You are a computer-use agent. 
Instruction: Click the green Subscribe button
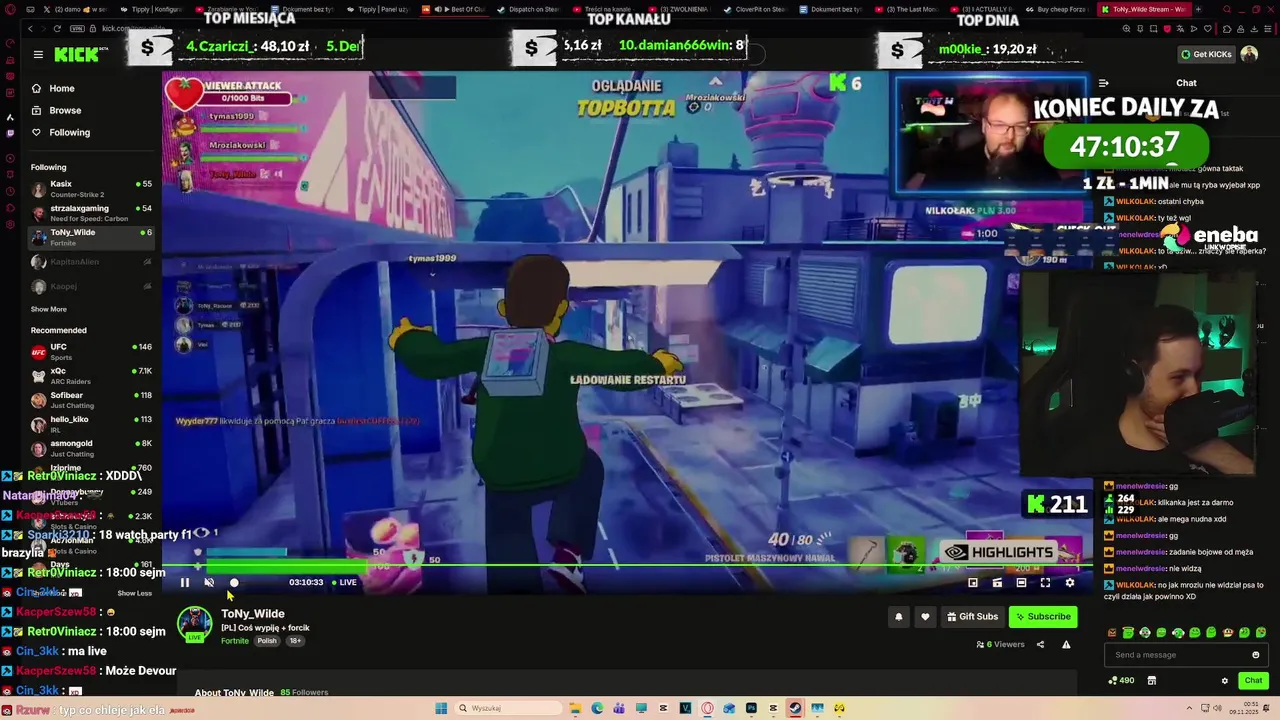[1043, 617]
